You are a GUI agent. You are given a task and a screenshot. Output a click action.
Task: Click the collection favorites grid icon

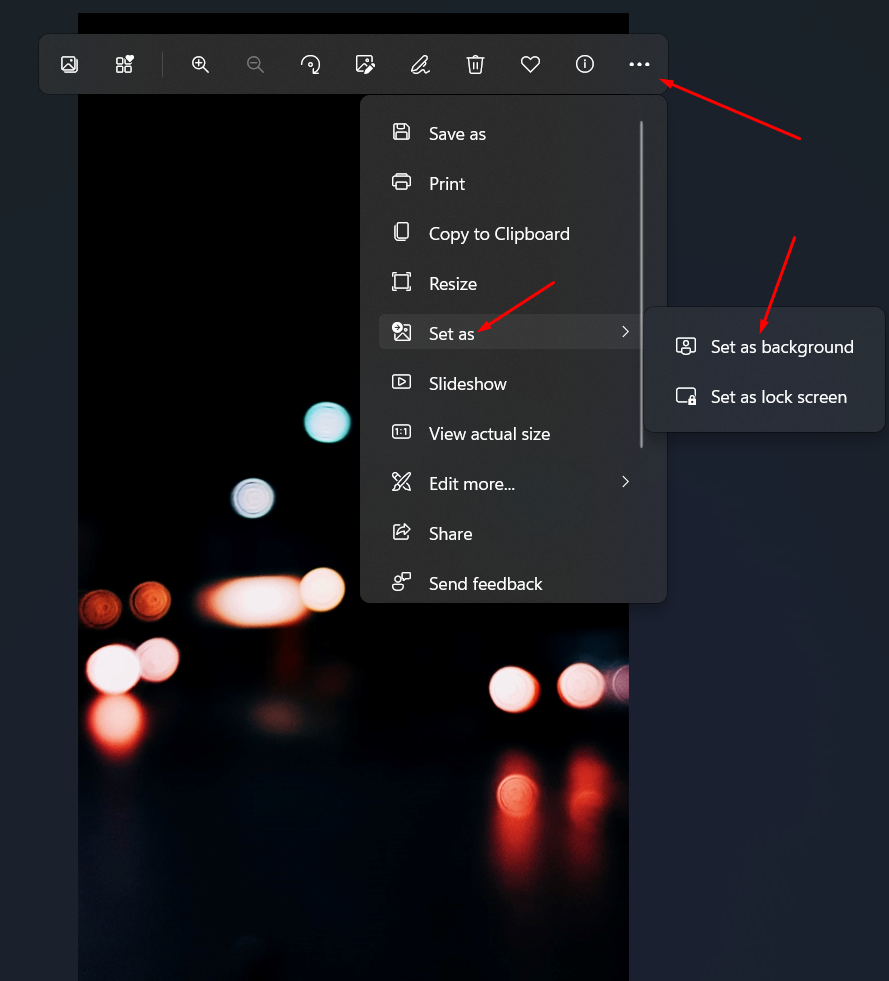124,64
